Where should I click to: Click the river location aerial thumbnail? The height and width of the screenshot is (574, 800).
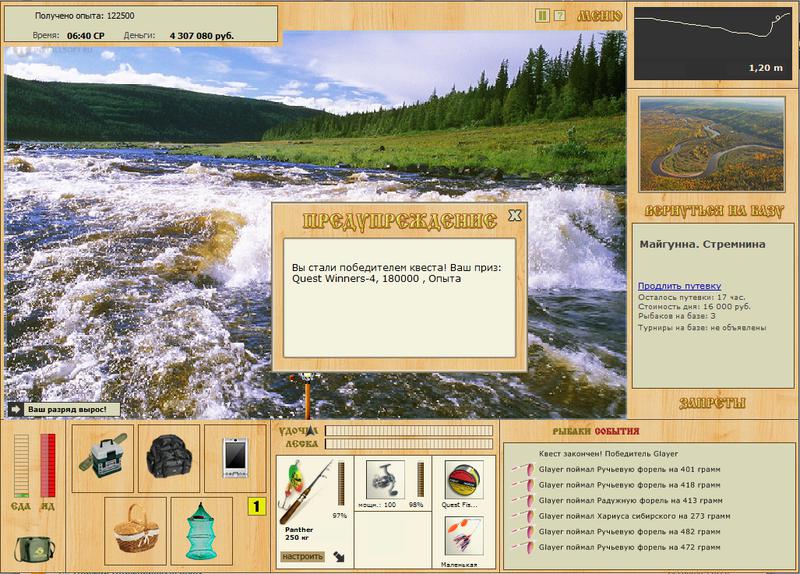click(712, 144)
